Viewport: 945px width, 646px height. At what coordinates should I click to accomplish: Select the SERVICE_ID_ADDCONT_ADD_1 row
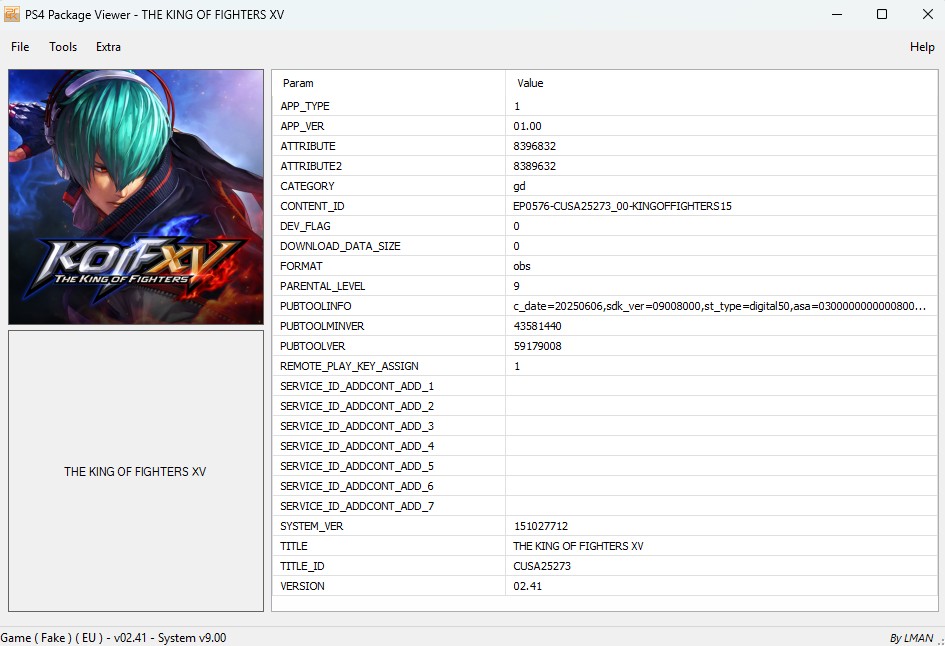tap(604, 386)
